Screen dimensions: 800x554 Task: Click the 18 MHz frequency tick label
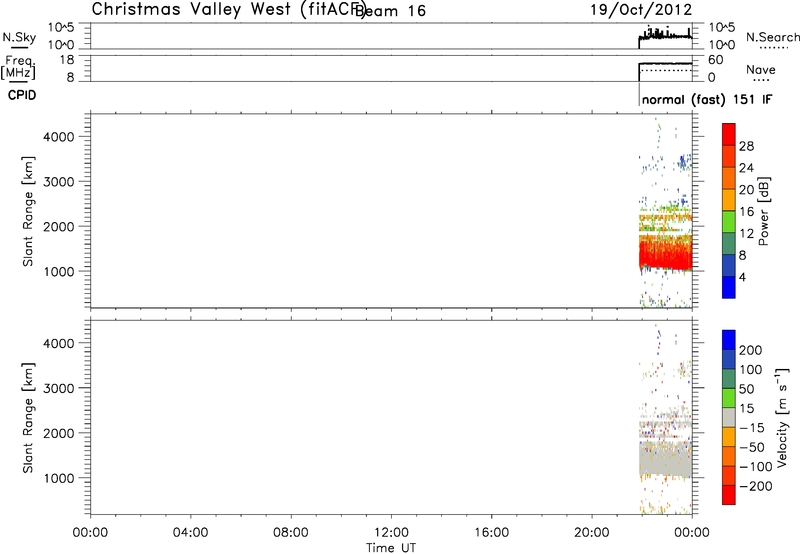pos(67,60)
